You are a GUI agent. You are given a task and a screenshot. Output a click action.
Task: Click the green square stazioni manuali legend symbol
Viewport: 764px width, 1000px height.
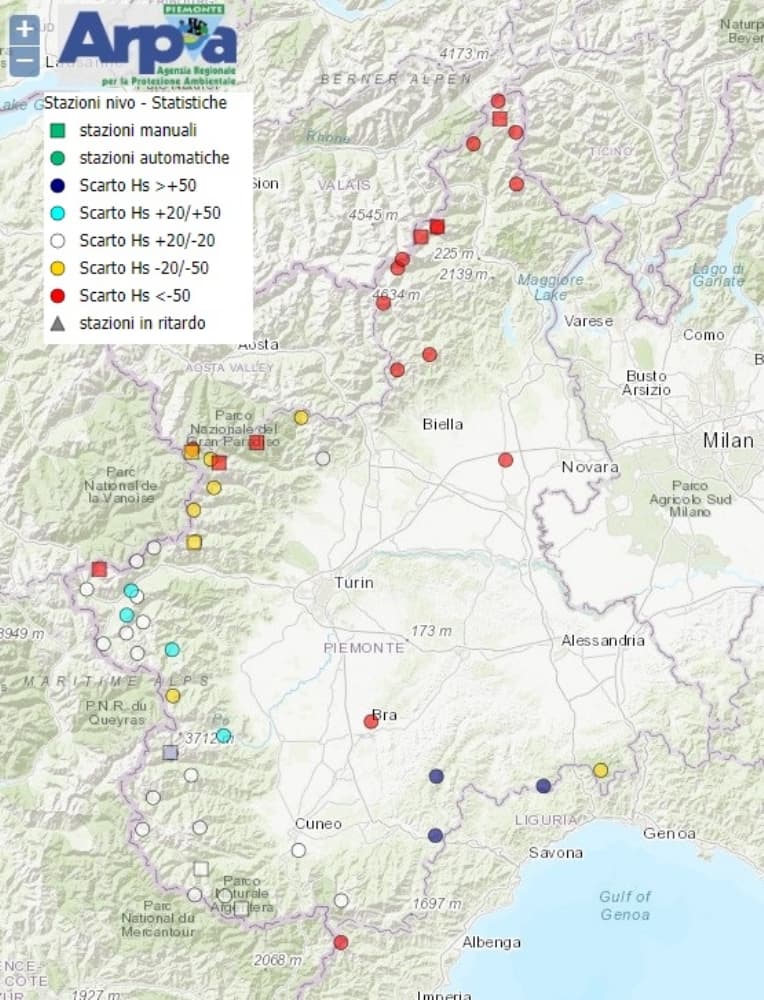pos(59,130)
